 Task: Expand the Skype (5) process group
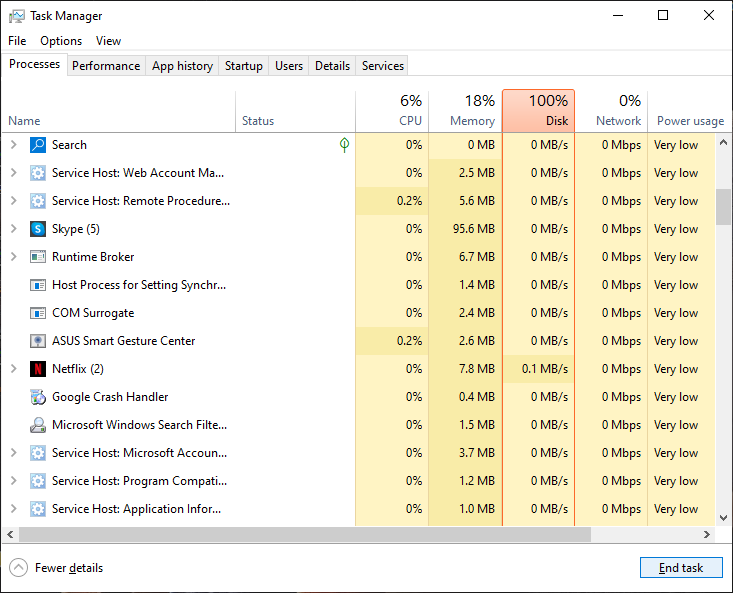[x=14, y=229]
